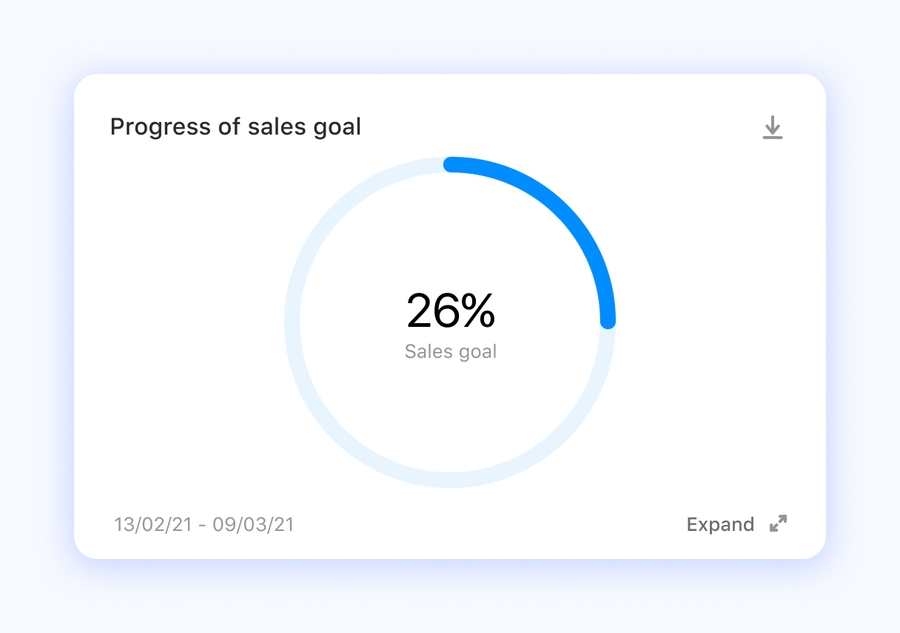The height and width of the screenshot is (633, 900).
Task: Open the 13/02/21 - 09/03/21 date range
Action: (204, 524)
